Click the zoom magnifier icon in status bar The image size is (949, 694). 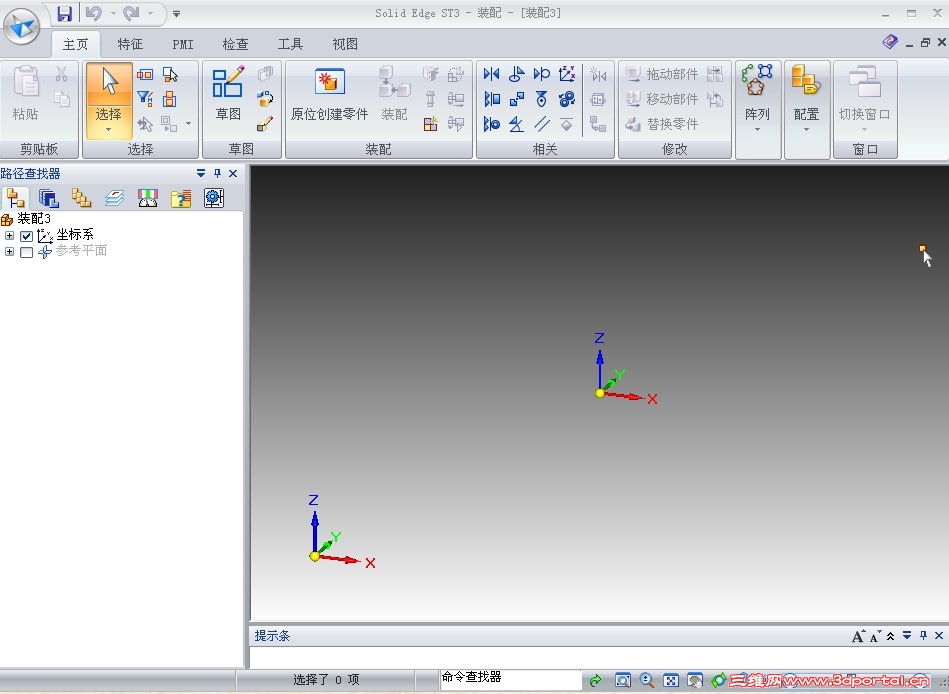(x=647, y=680)
